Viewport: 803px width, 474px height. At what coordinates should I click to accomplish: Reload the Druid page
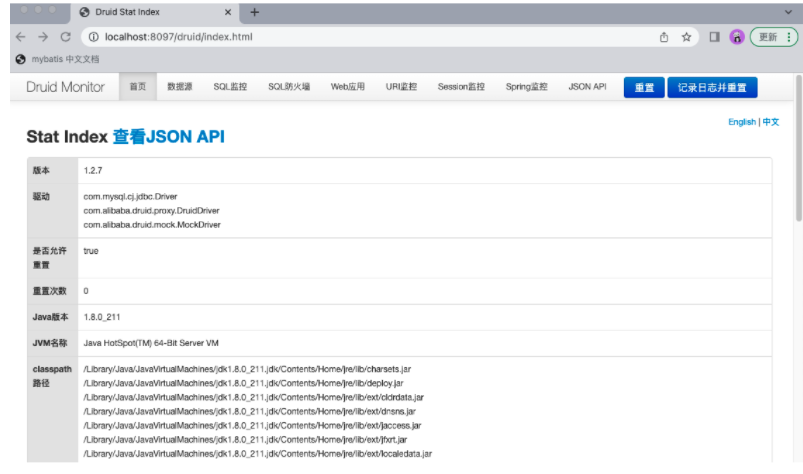66,37
